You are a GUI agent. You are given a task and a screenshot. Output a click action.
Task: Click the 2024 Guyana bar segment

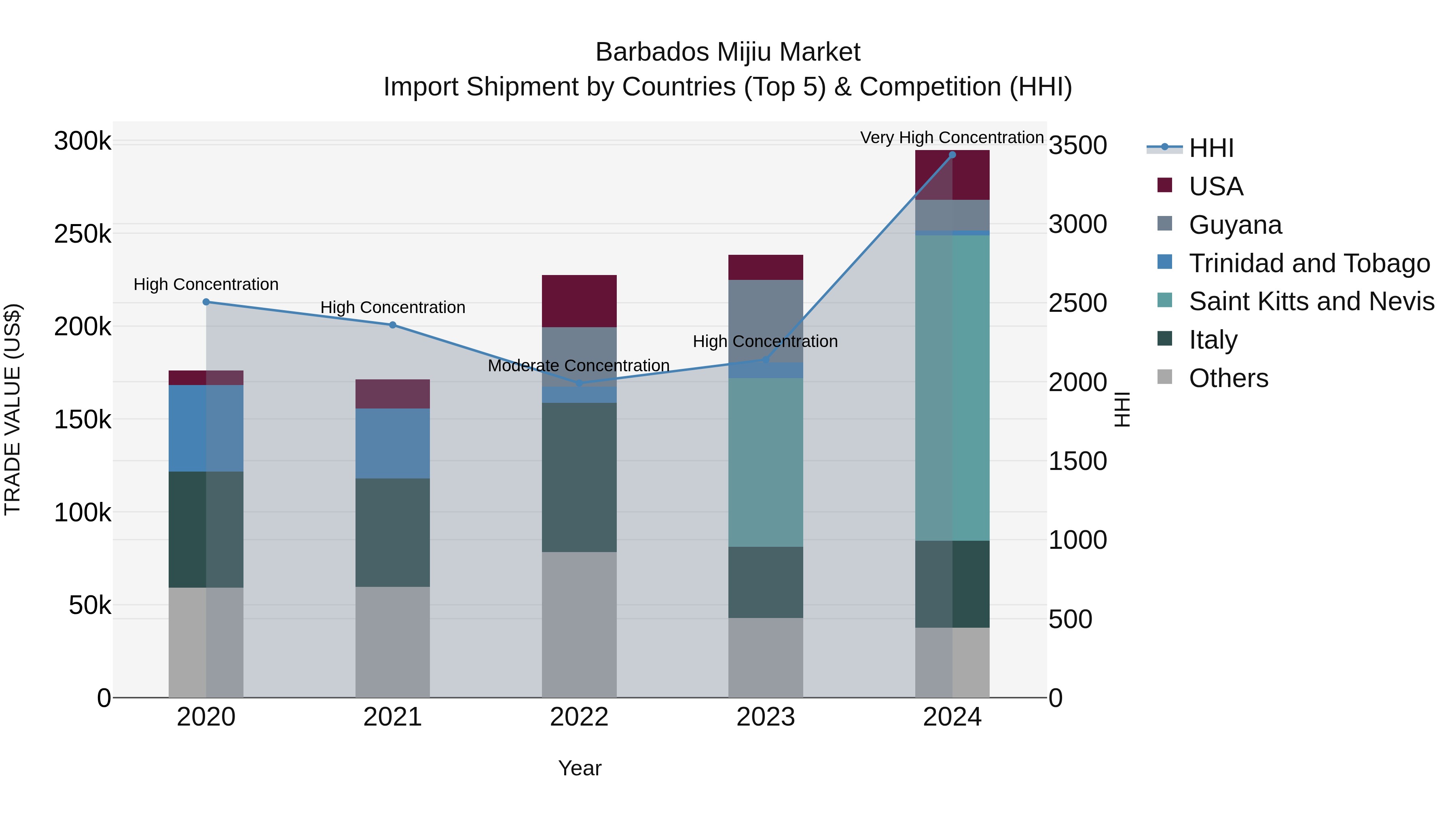(952, 215)
